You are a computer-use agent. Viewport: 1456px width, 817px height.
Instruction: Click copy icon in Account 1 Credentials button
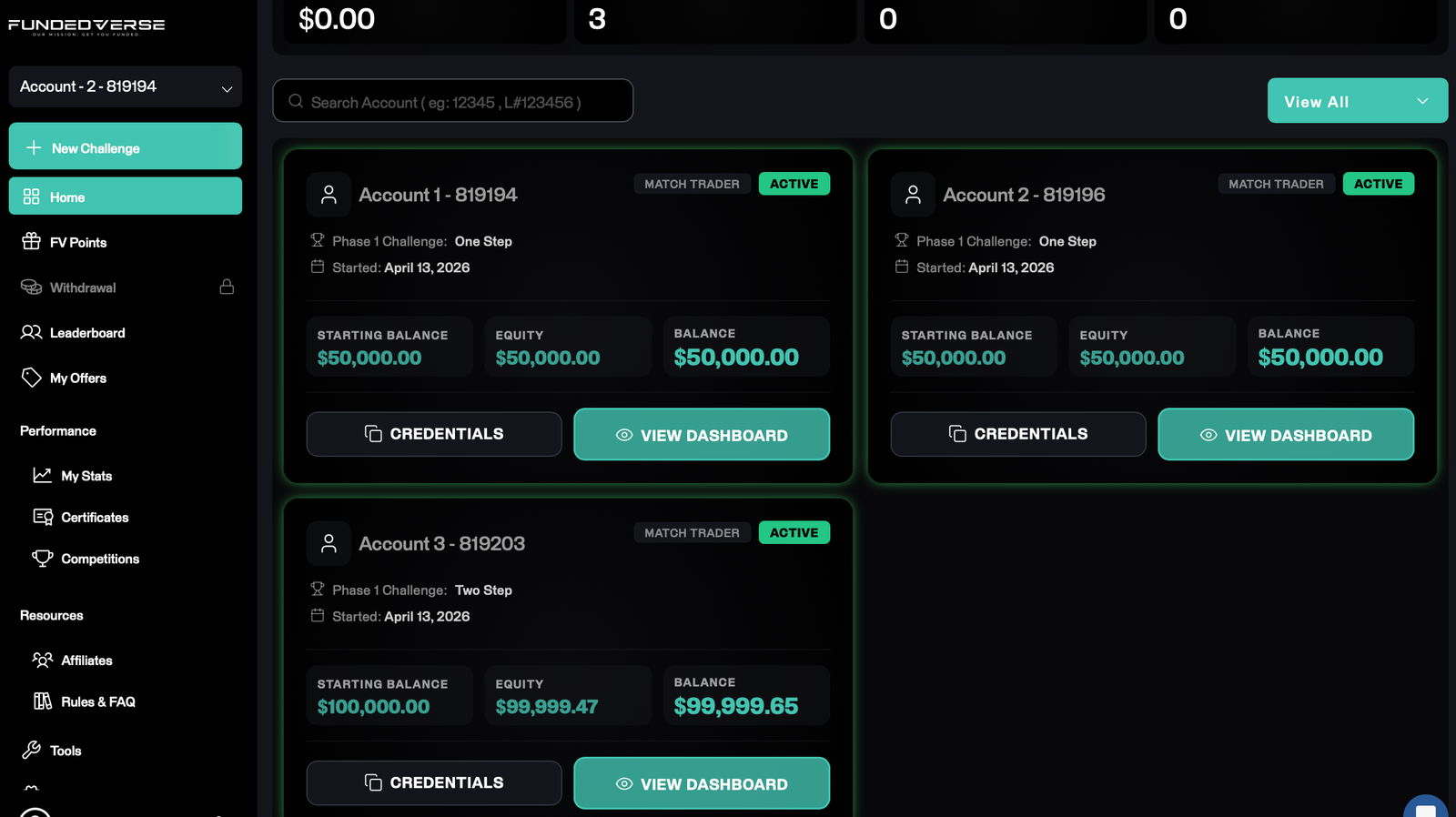(373, 433)
